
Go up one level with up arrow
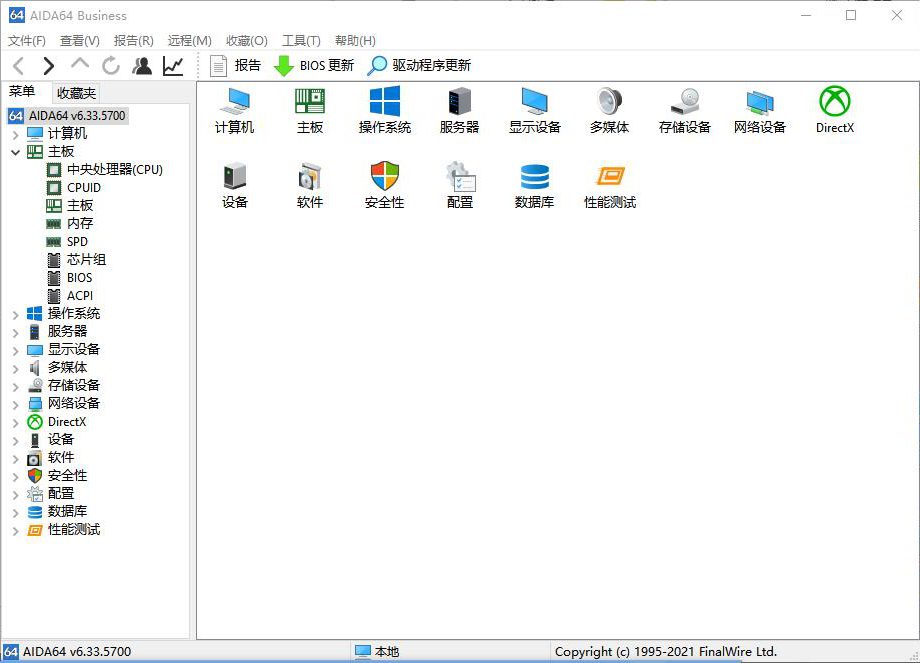80,65
